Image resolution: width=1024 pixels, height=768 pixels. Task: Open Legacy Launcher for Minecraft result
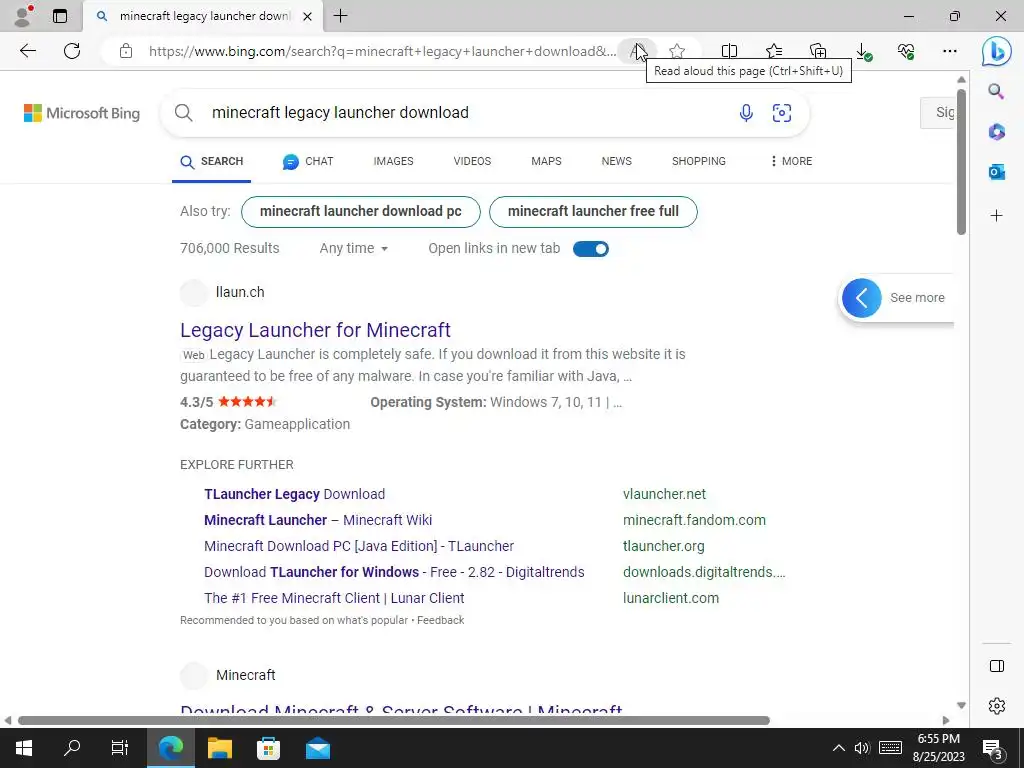pyautogui.click(x=315, y=330)
